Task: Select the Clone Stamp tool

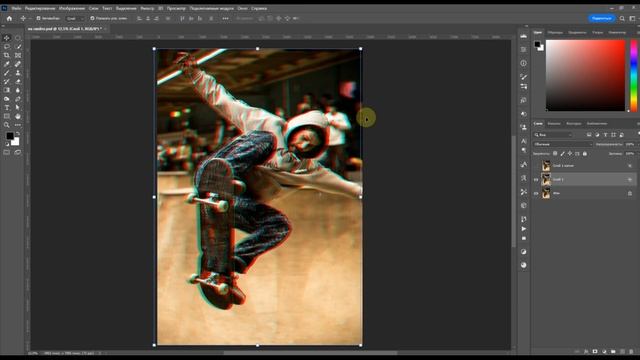Action: (x=18, y=73)
